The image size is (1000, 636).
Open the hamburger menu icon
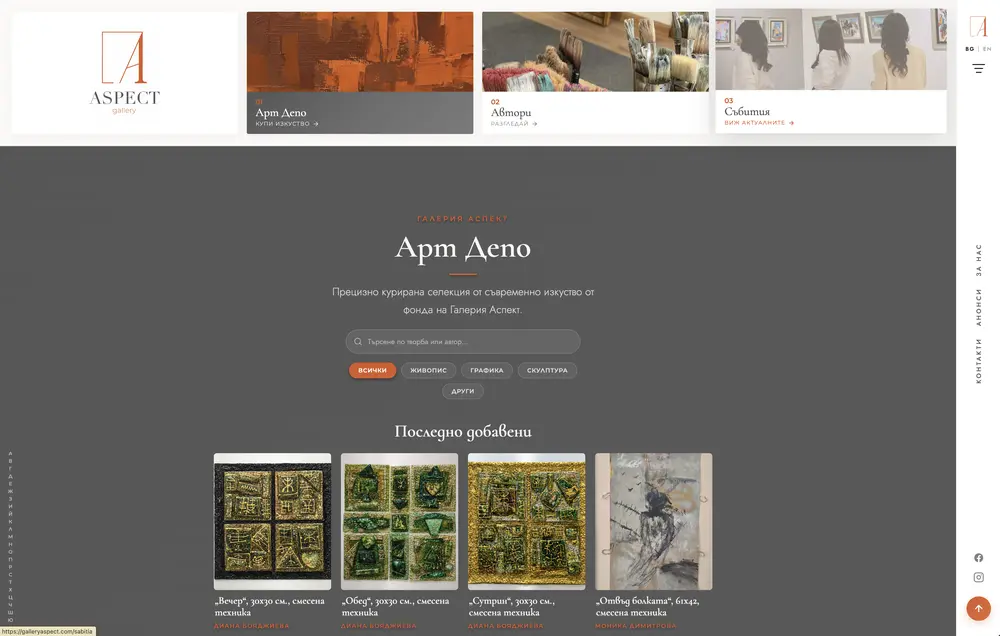(978, 68)
